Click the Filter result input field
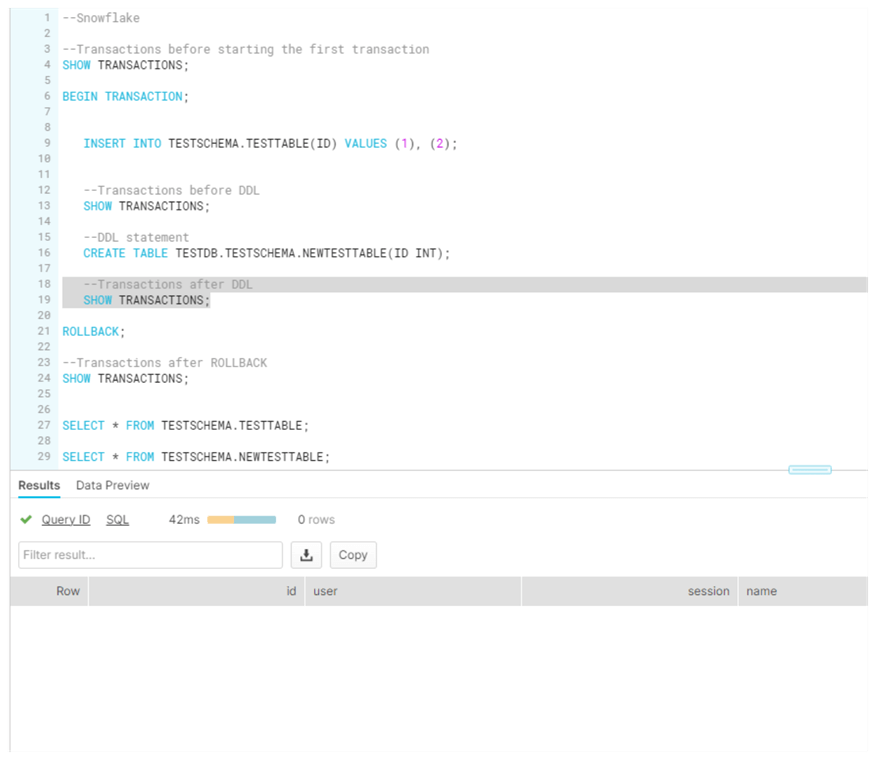 coord(150,554)
